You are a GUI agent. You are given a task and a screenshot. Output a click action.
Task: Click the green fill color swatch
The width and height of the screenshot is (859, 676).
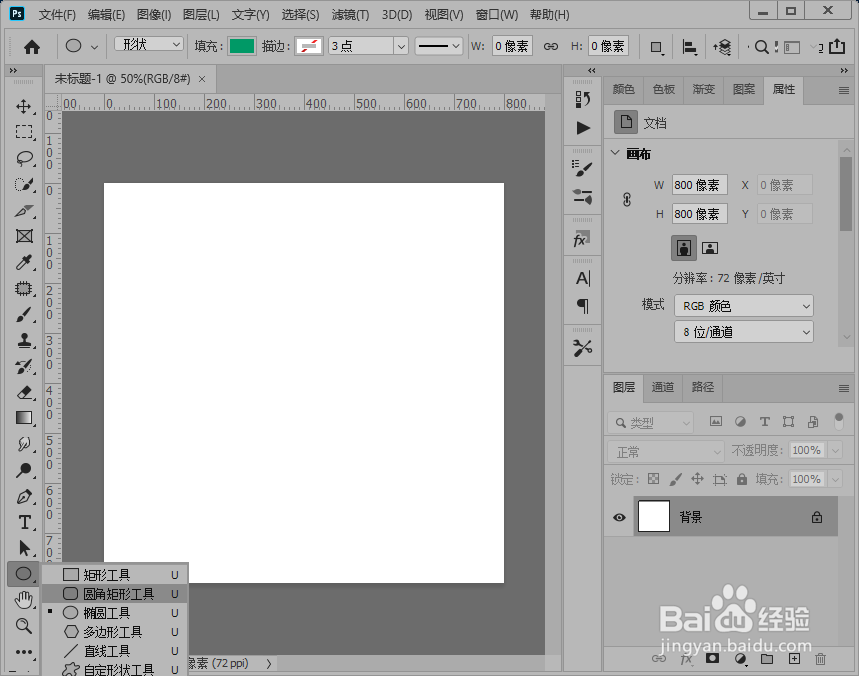tap(242, 47)
